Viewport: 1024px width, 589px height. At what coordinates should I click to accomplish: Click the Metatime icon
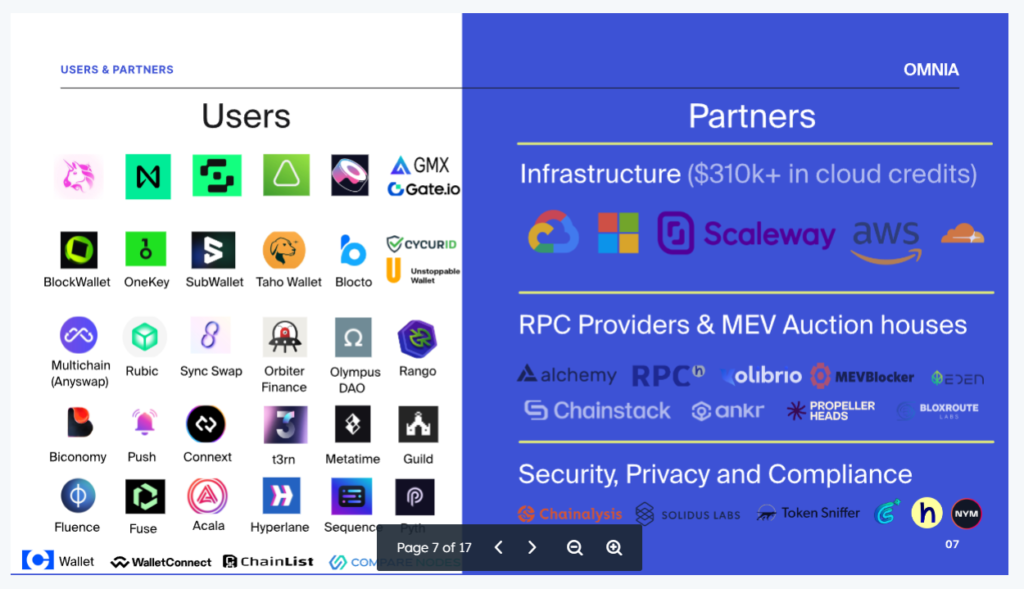(353, 424)
